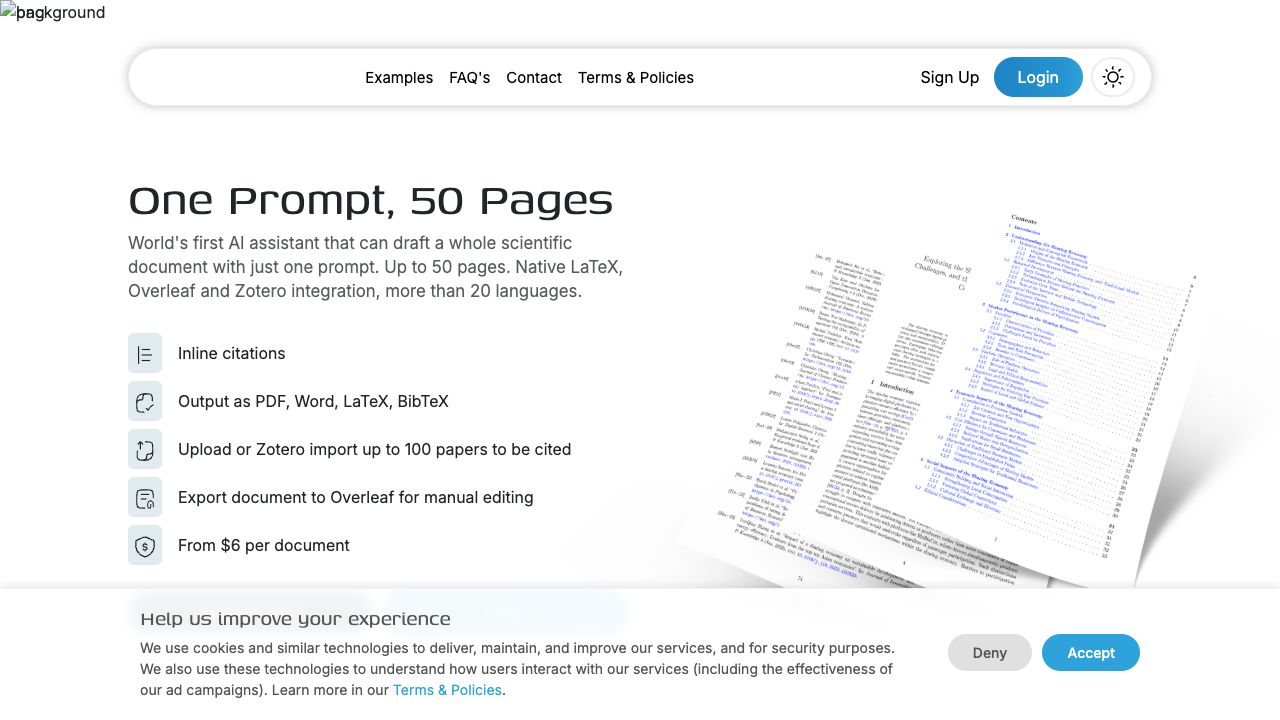
Task: Select the "From $6 per document" text
Action: click(x=264, y=545)
